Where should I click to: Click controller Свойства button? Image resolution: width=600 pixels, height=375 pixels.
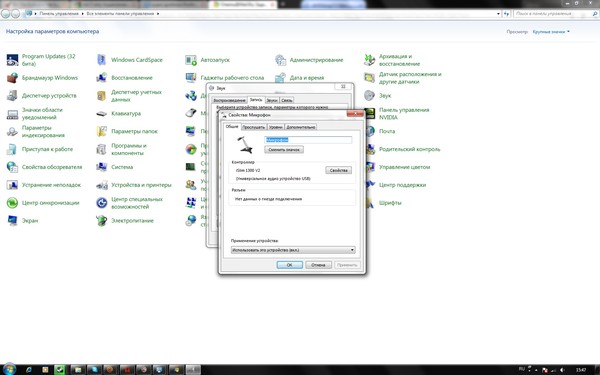[339, 170]
